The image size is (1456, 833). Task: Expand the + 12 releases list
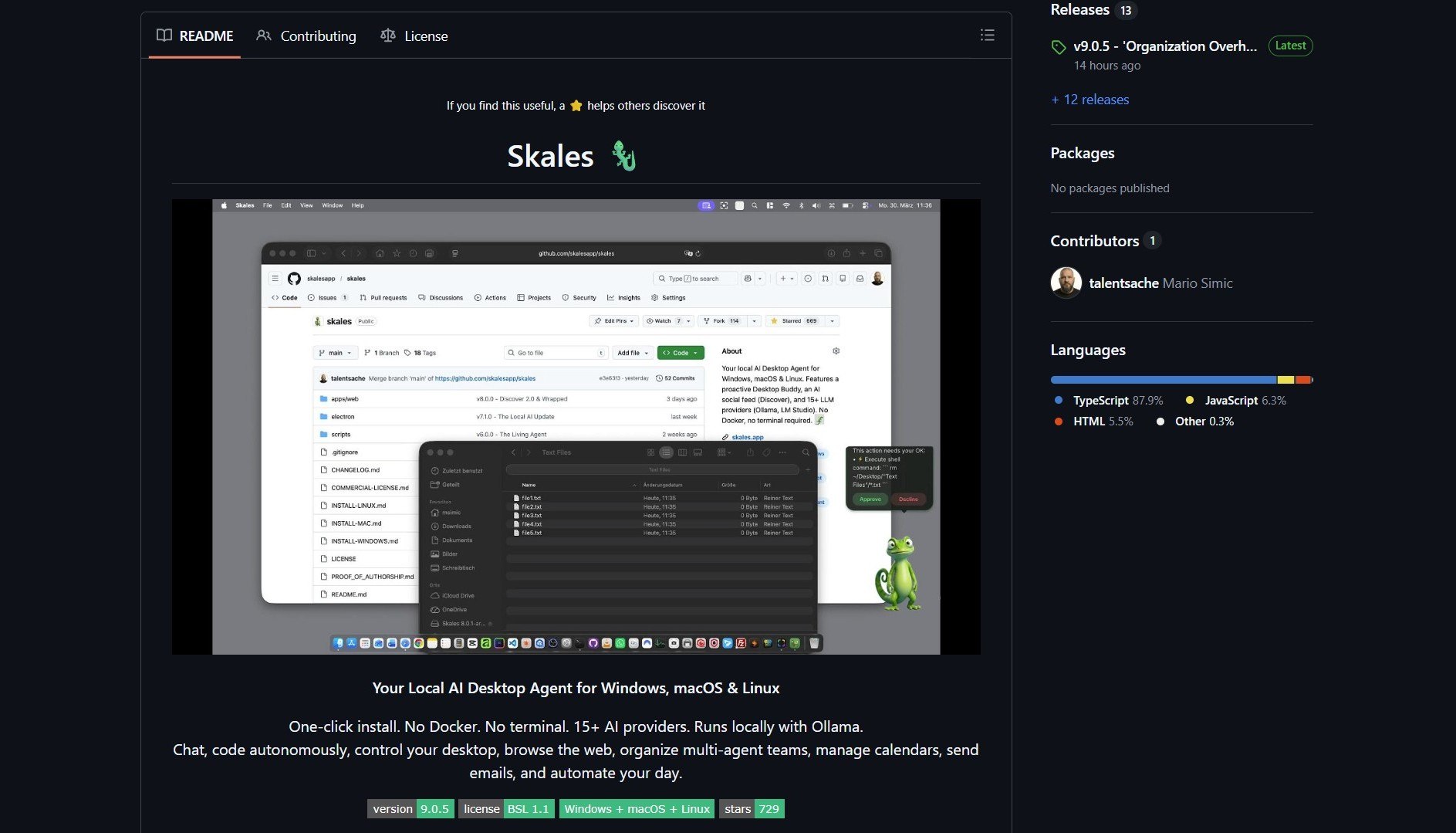tap(1089, 99)
